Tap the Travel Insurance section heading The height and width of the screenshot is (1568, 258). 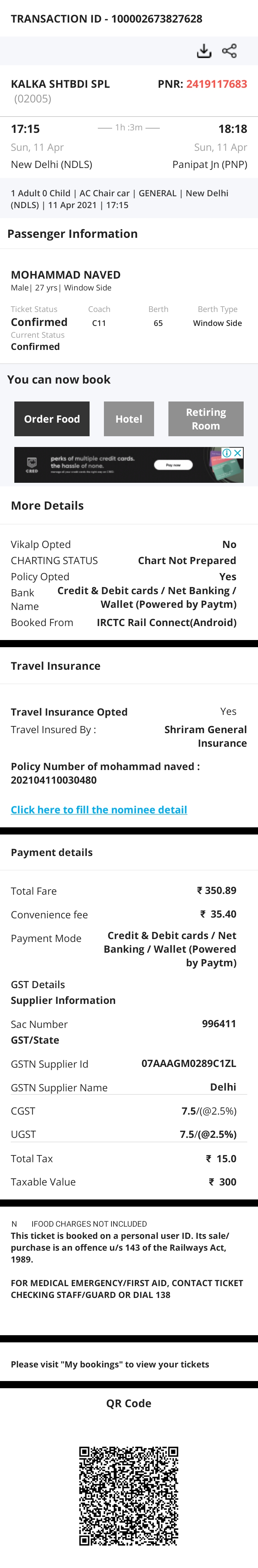click(x=56, y=666)
